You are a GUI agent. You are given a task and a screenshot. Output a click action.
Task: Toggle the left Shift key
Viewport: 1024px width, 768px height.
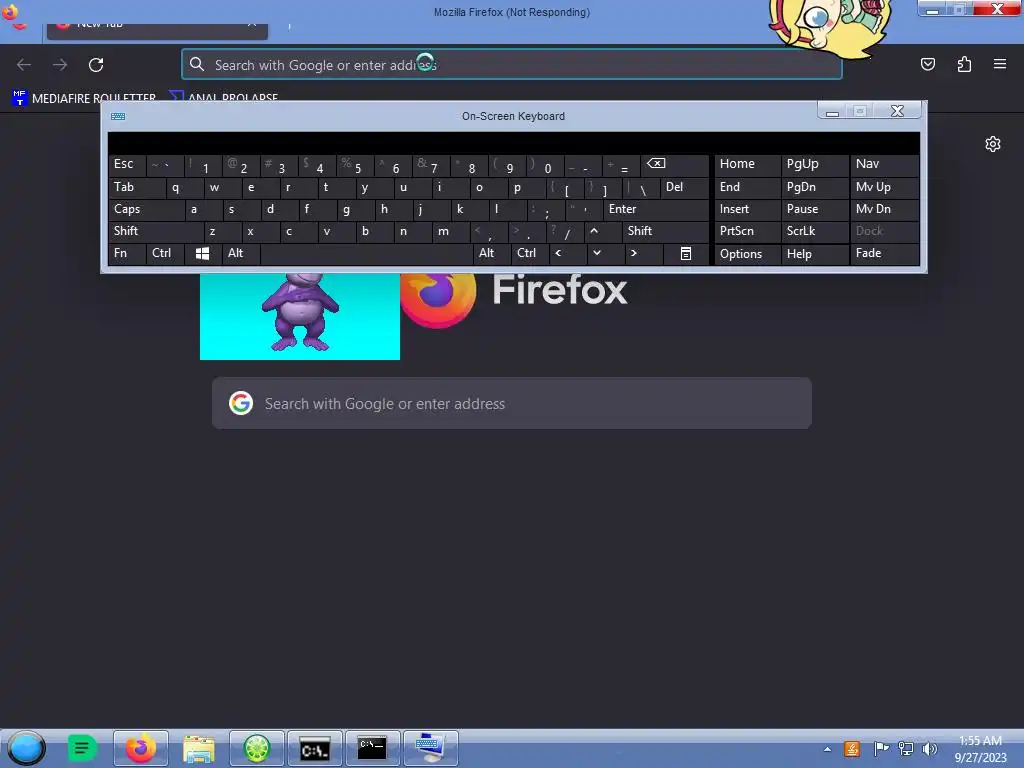pyautogui.click(x=155, y=231)
